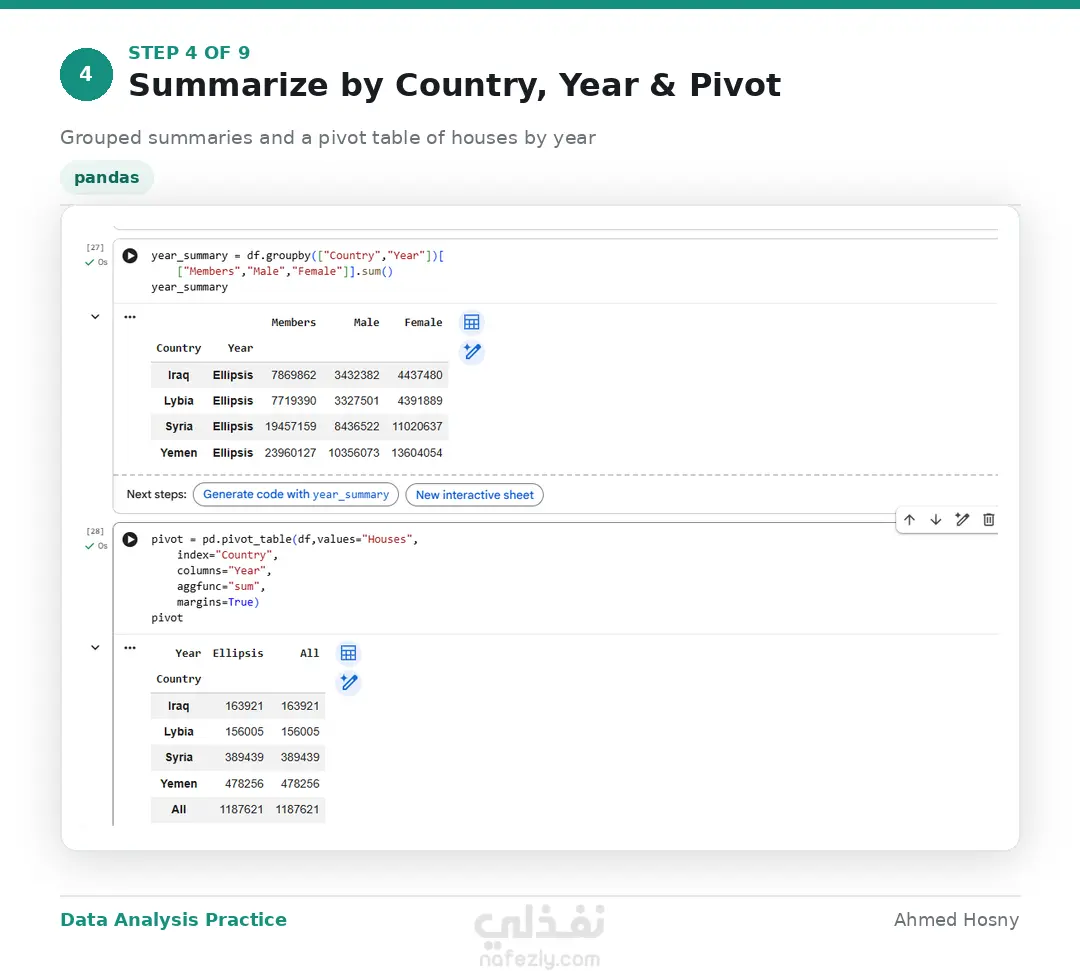Run the year_summary groupby cell
This screenshot has width=1080, height=971.
pyautogui.click(x=129, y=255)
